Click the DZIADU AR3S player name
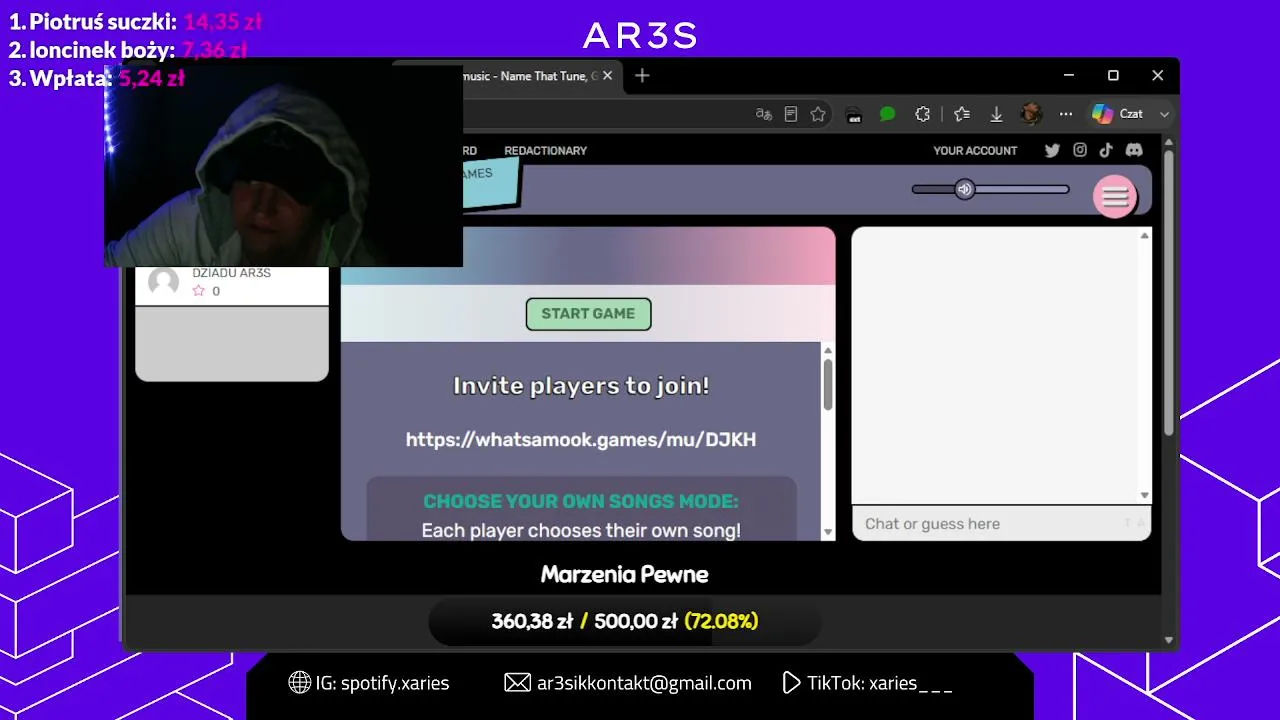 [231, 273]
